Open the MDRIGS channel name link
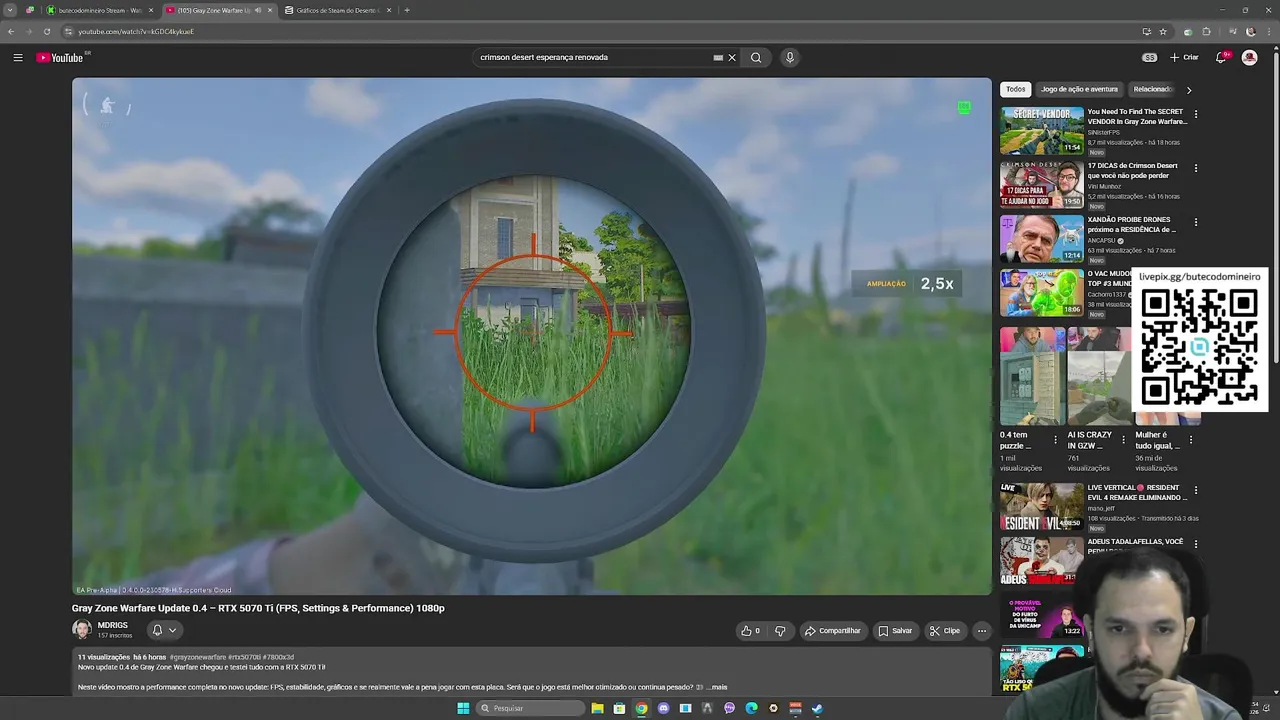Viewport: 1280px width, 720px height. point(112,625)
